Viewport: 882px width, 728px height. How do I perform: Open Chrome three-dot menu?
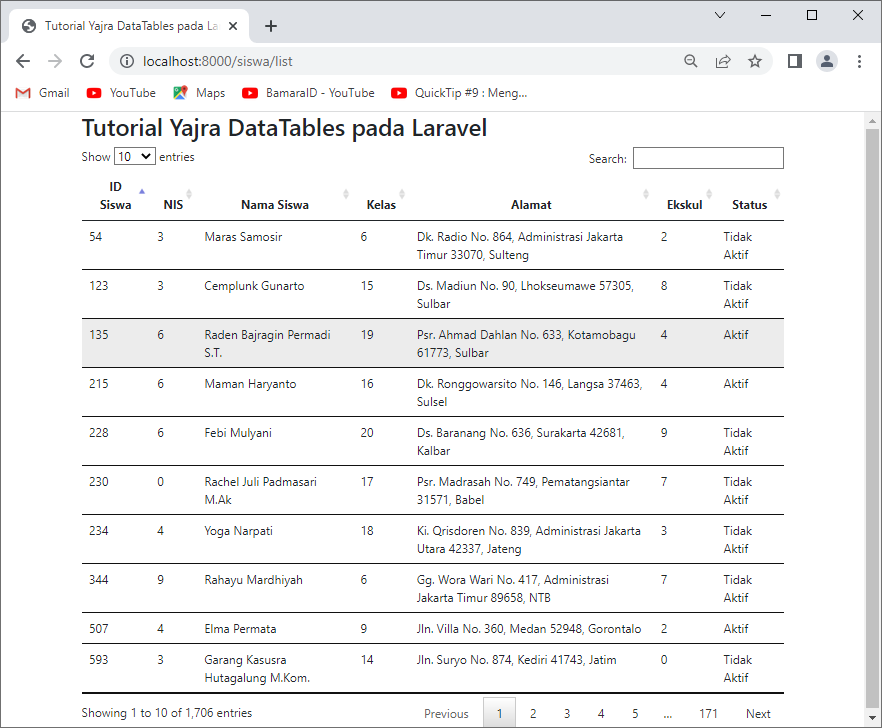[859, 61]
